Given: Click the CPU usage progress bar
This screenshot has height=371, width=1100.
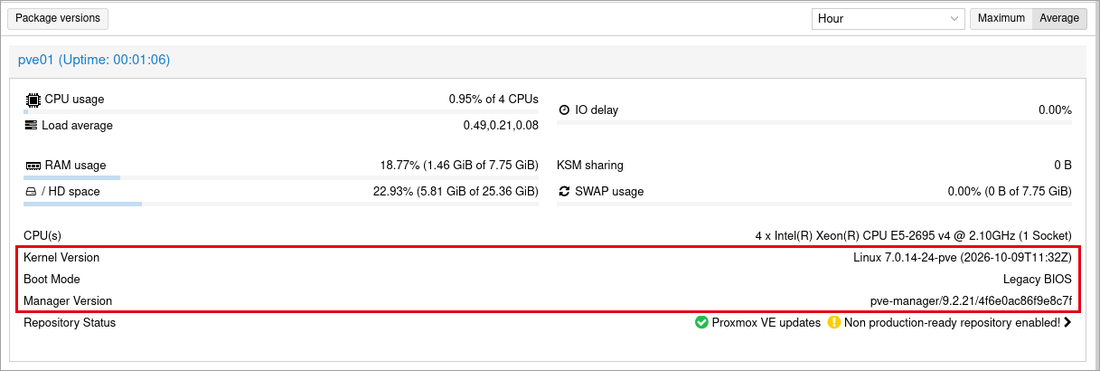Looking at the screenshot, I should click(x=281, y=112).
